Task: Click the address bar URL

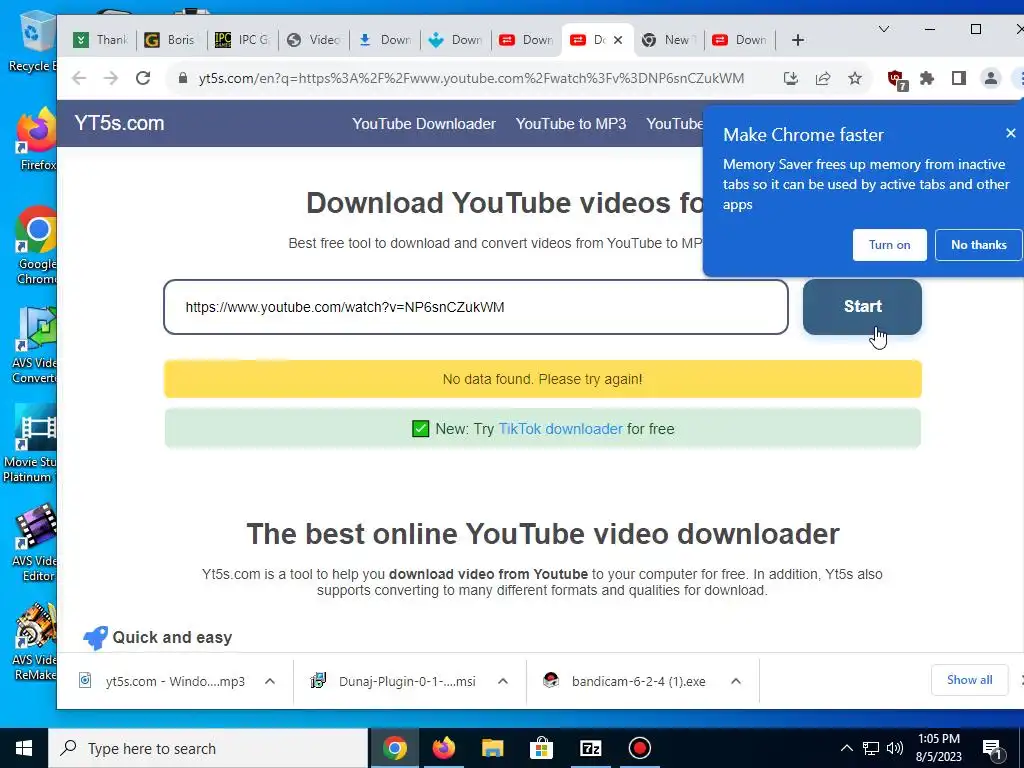Action: pos(471,78)
